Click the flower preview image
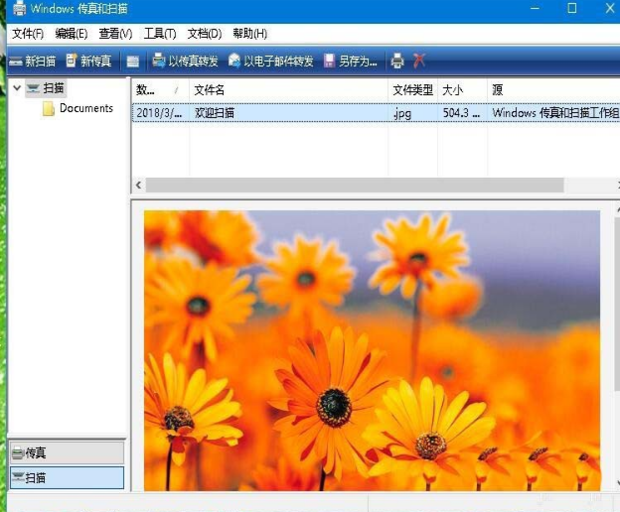Image resolution: width=620 pixels, height=512 pixels. coord(372,350)
